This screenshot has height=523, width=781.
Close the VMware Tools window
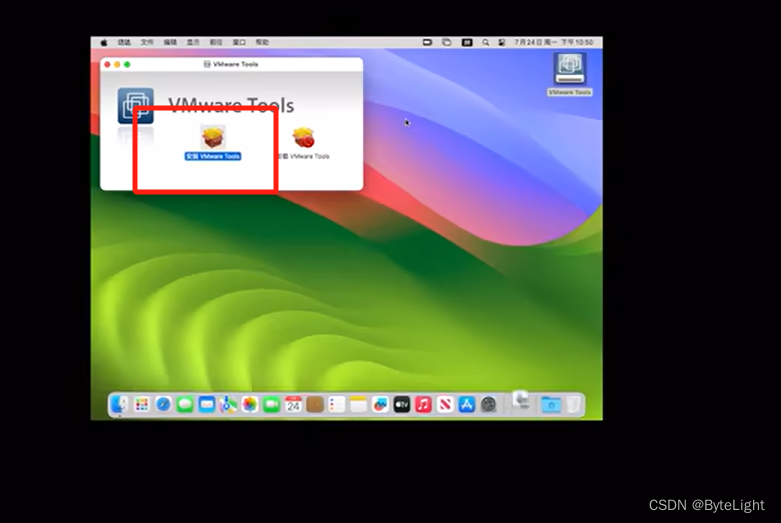(x=108, y=65)
